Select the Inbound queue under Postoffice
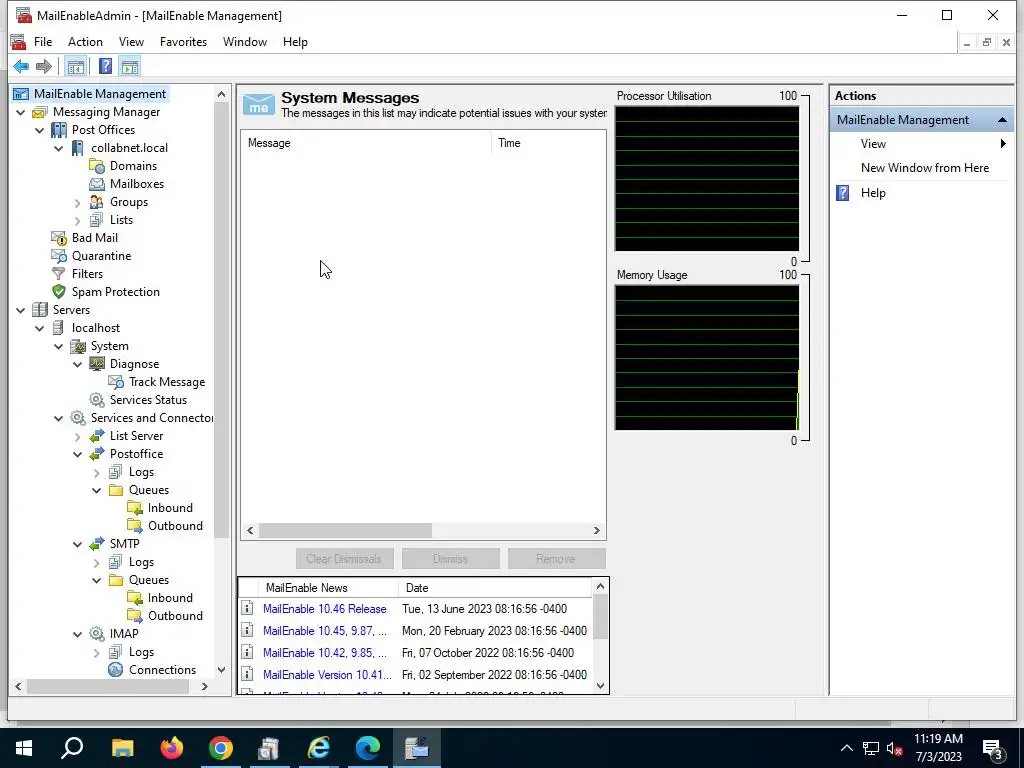 (x=170, y=508)
